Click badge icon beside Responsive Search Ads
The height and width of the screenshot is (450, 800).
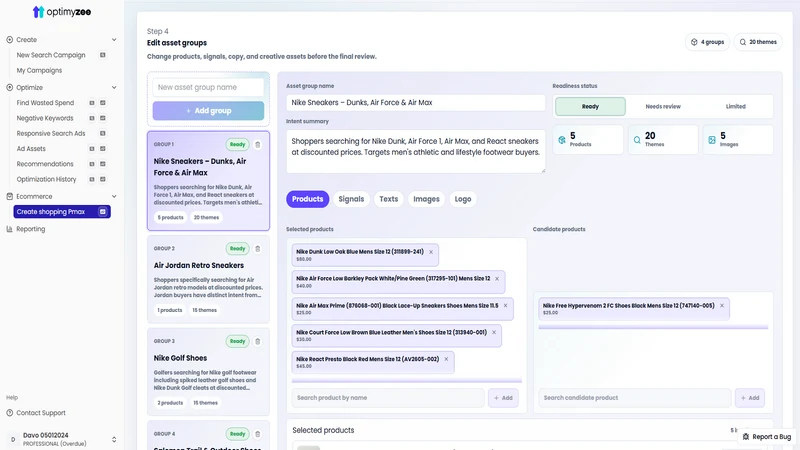click(x=103, y=133)
